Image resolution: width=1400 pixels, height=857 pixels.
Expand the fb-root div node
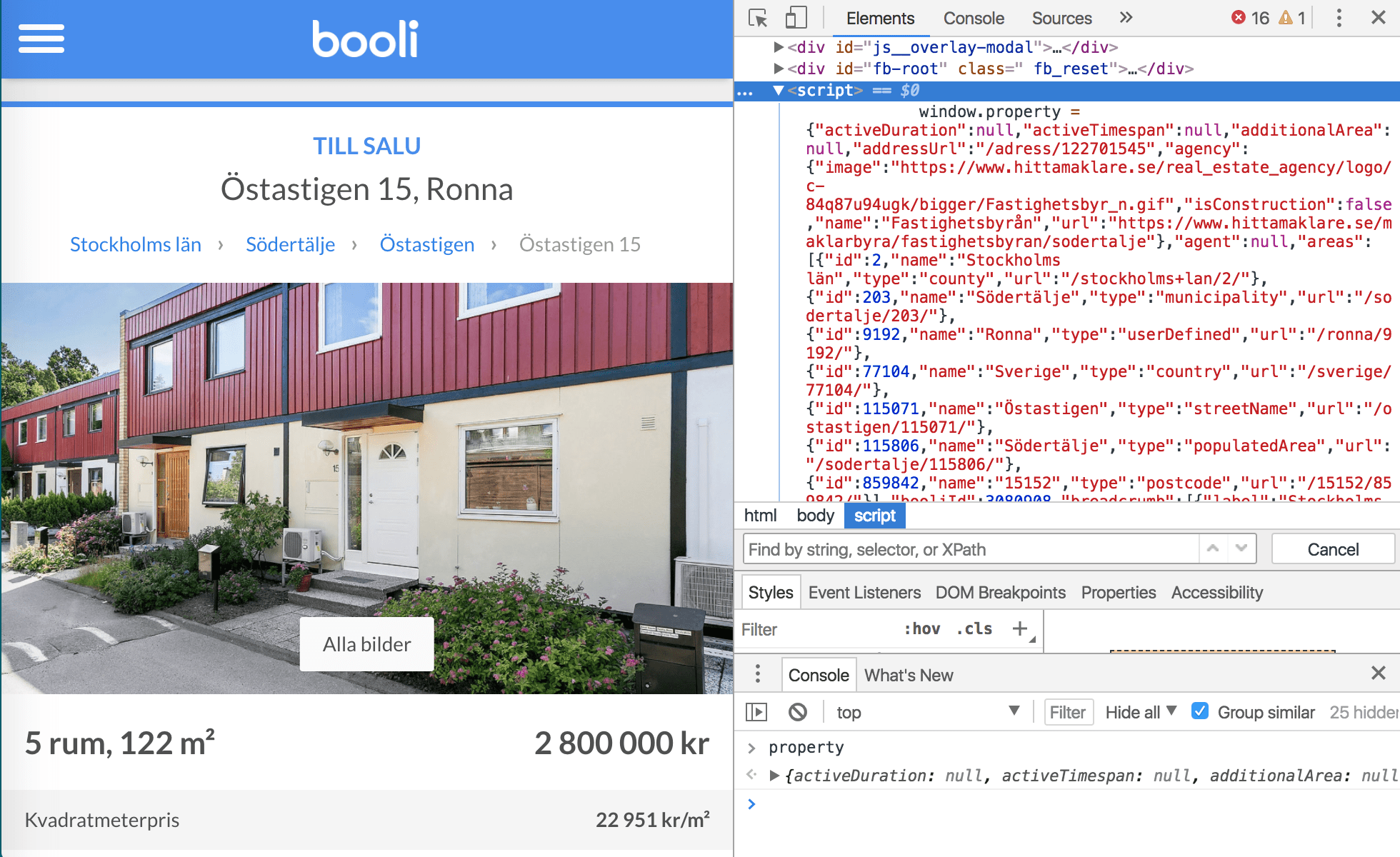pos(778,69)
